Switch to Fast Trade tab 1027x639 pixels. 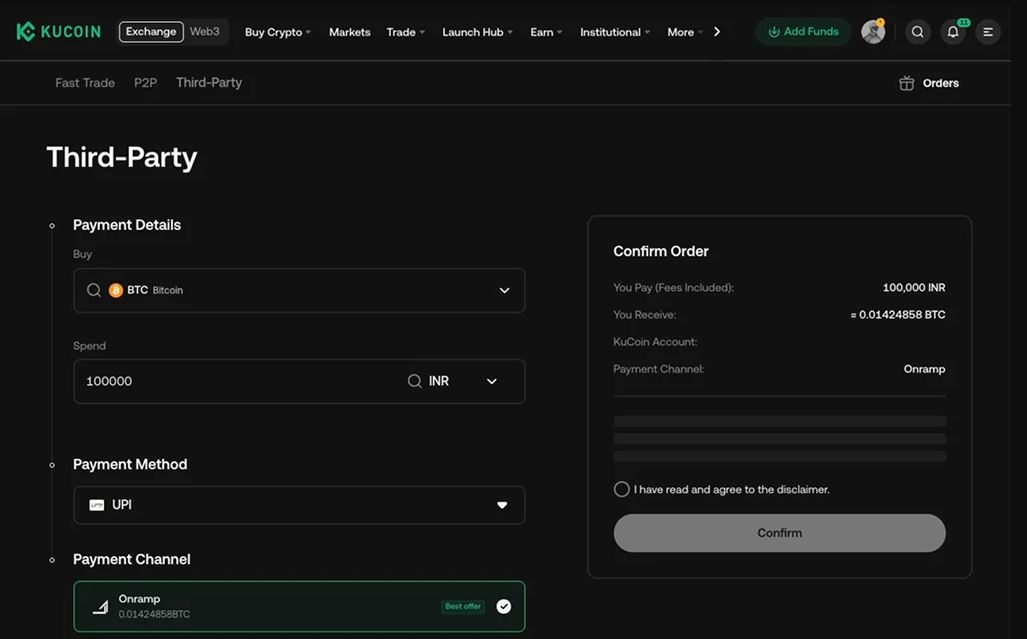pyautogui.click(x=85, y=82)
